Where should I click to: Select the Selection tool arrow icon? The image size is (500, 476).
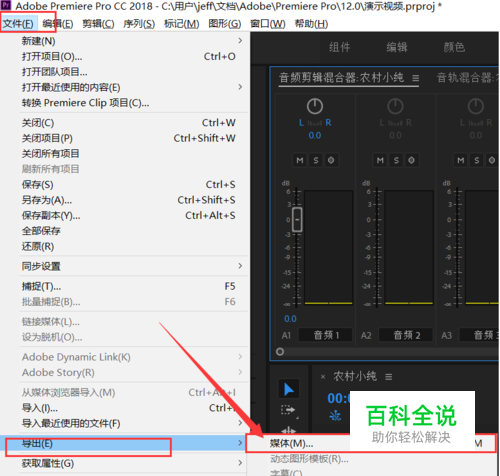(x=289, y=389)
